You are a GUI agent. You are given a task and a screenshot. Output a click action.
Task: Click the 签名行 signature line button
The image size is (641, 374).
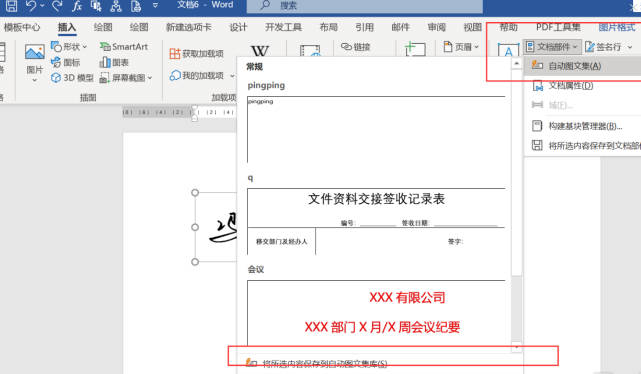(603, 47)
